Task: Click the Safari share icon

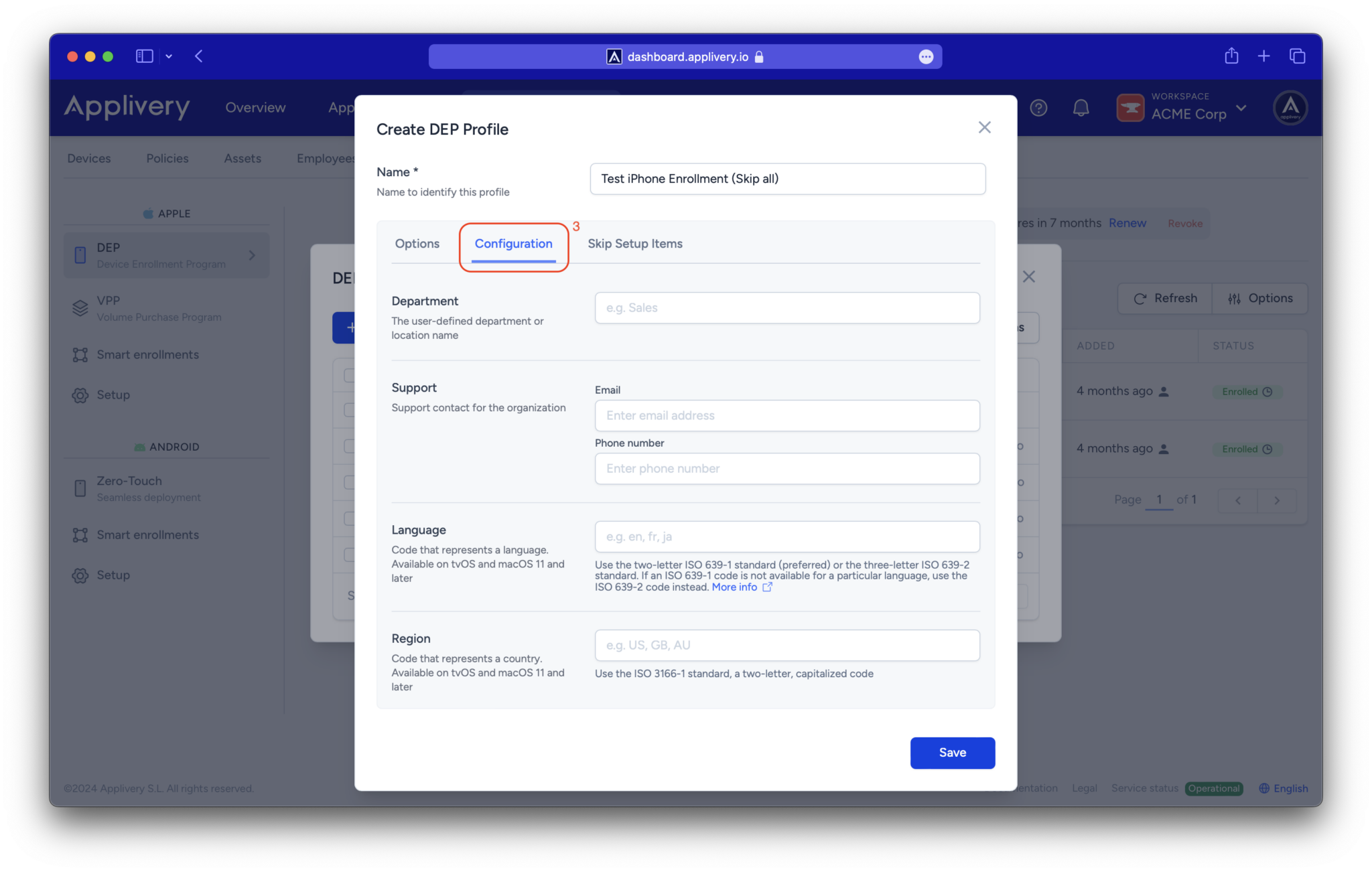Action: (x=1231, y=56)
